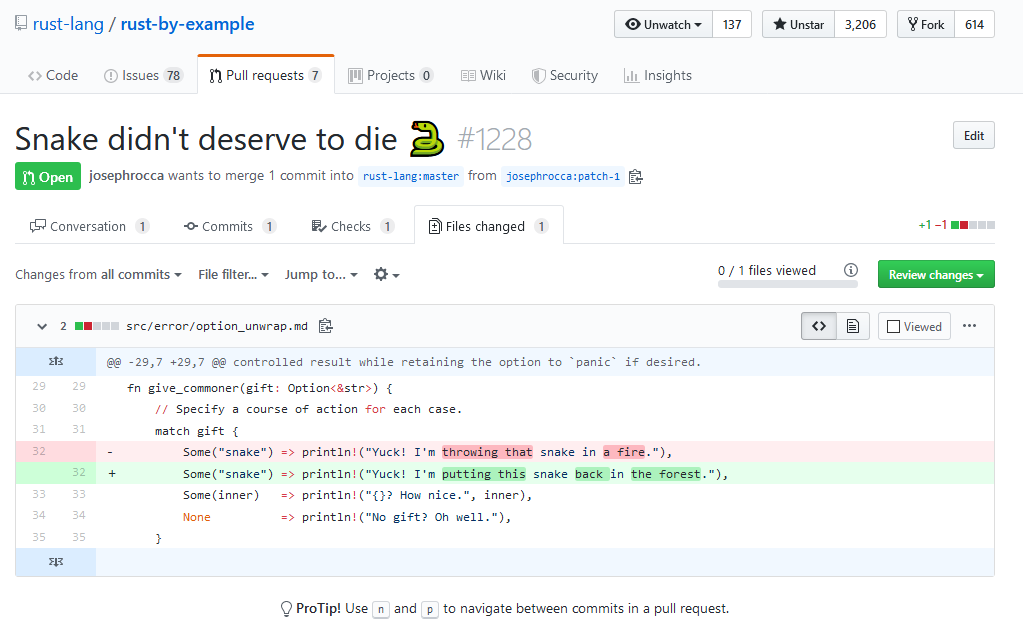Click the Fork button
1023x630 pixels.
(x=926, y=24)
